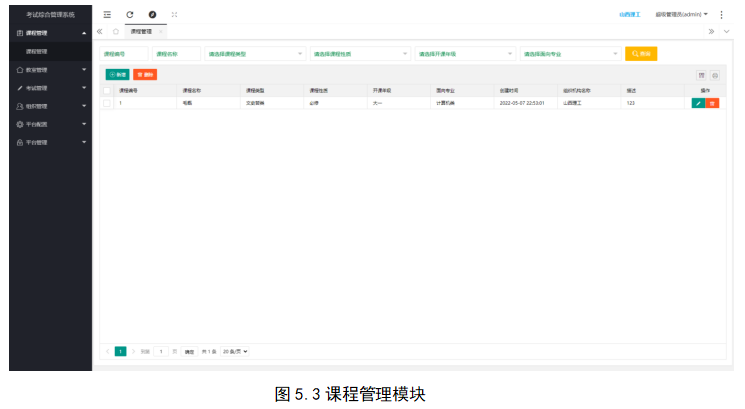The width and height of the screenshot is (745, 409).
Task: Expand the 组织管理 sidebar menu
Action: click(x=50, y=106)
